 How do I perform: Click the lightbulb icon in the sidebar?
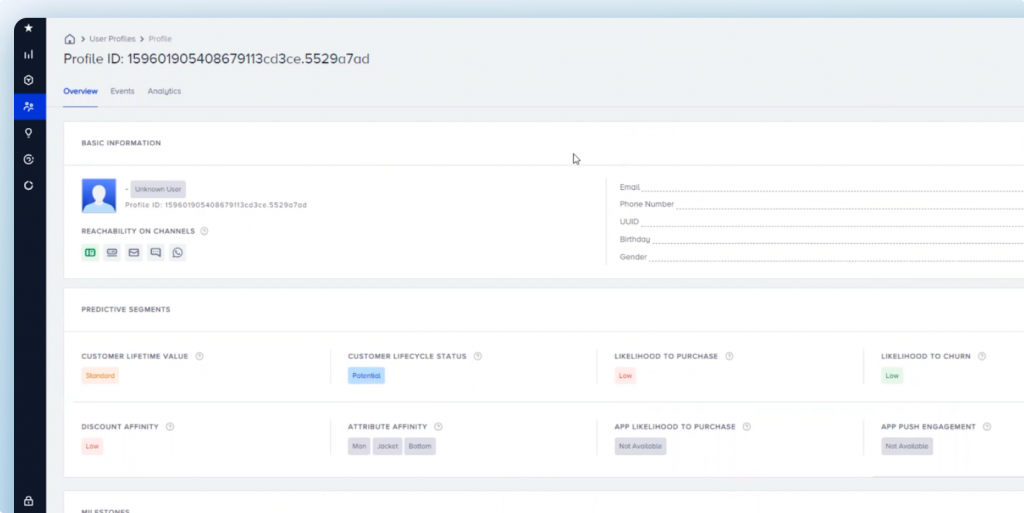[29, 132]
